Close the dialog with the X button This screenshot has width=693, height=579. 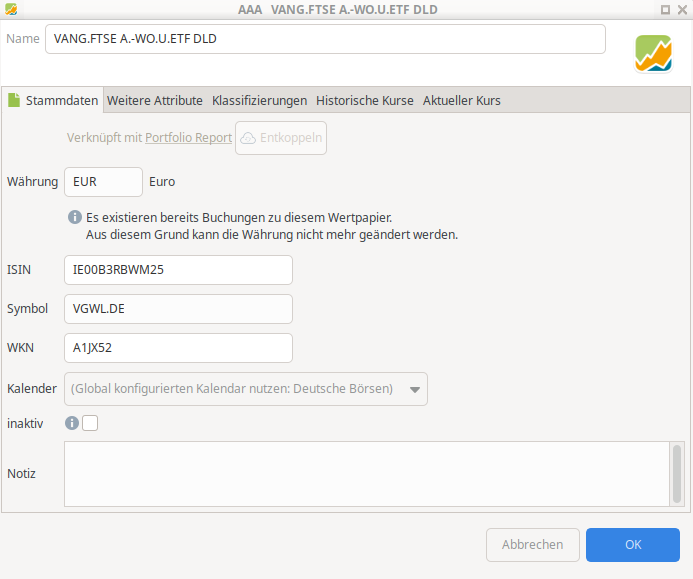click(682, 10)
